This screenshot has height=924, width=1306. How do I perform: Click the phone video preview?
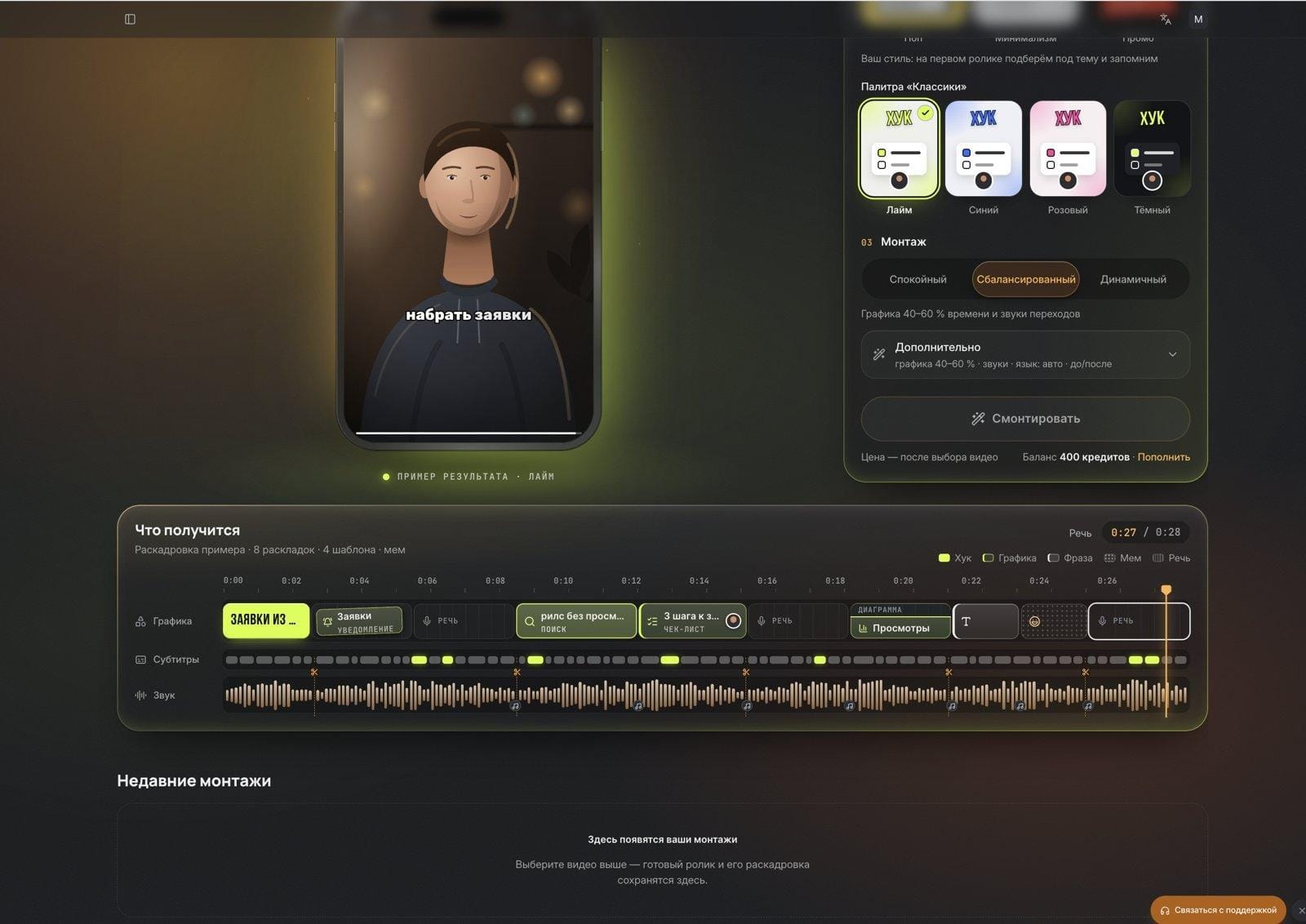coord(469,237)
